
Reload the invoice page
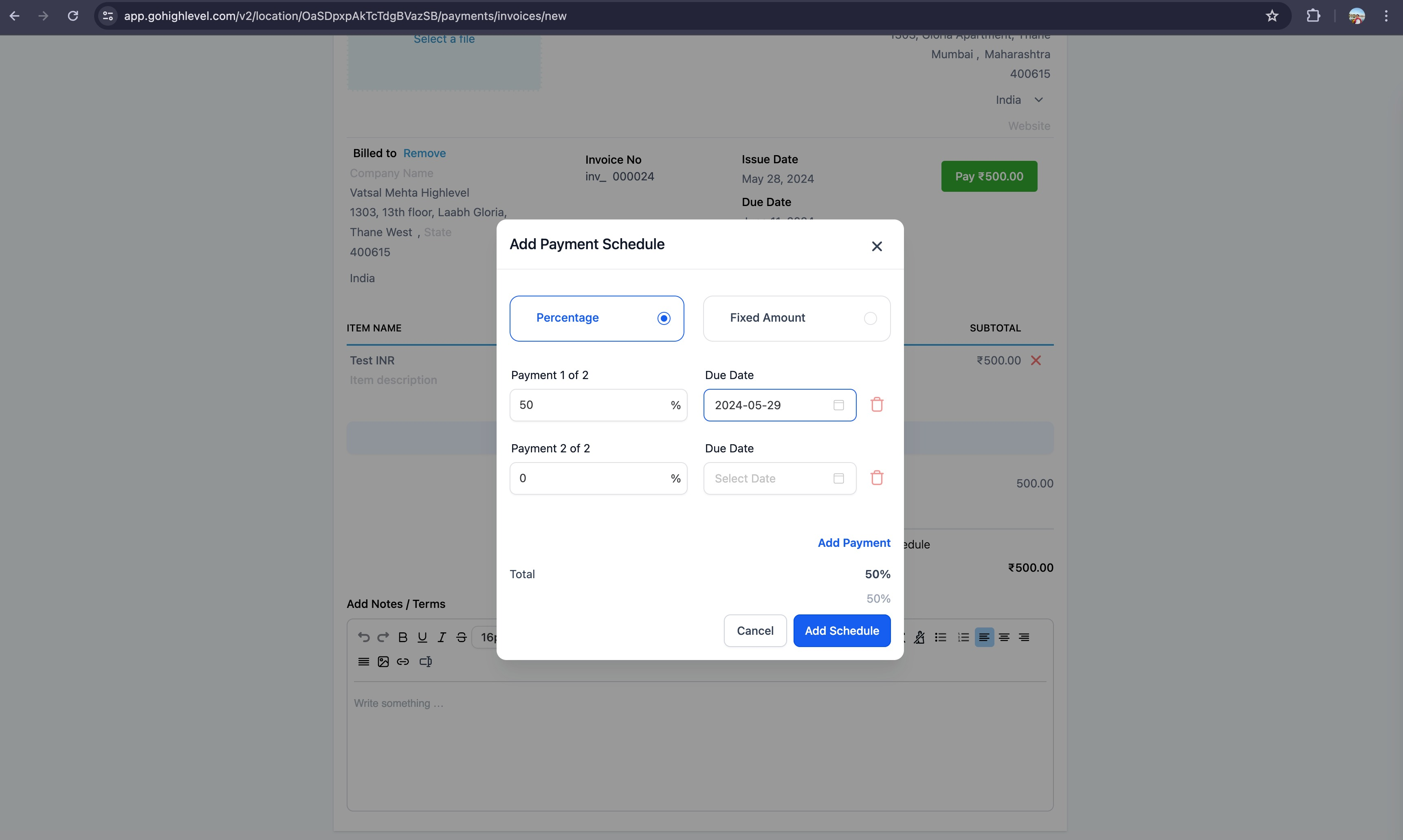73,16
